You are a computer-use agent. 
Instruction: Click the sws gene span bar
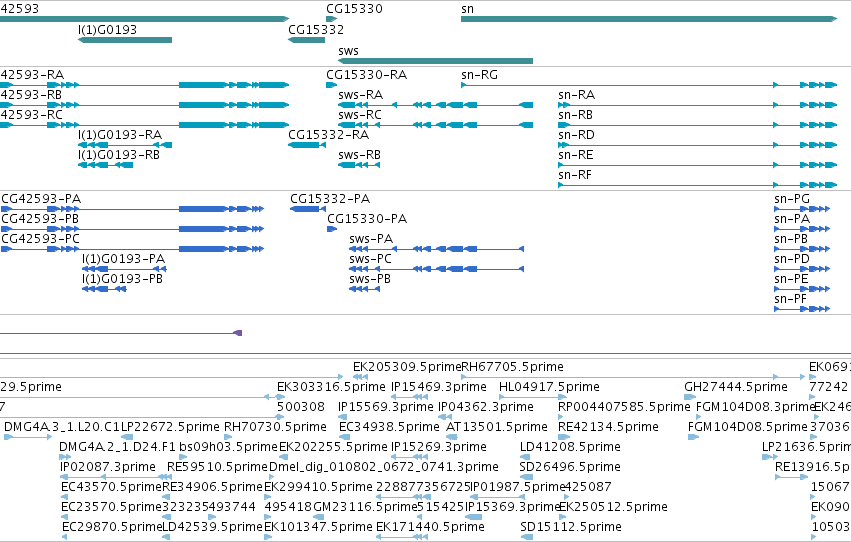point(435,61)
